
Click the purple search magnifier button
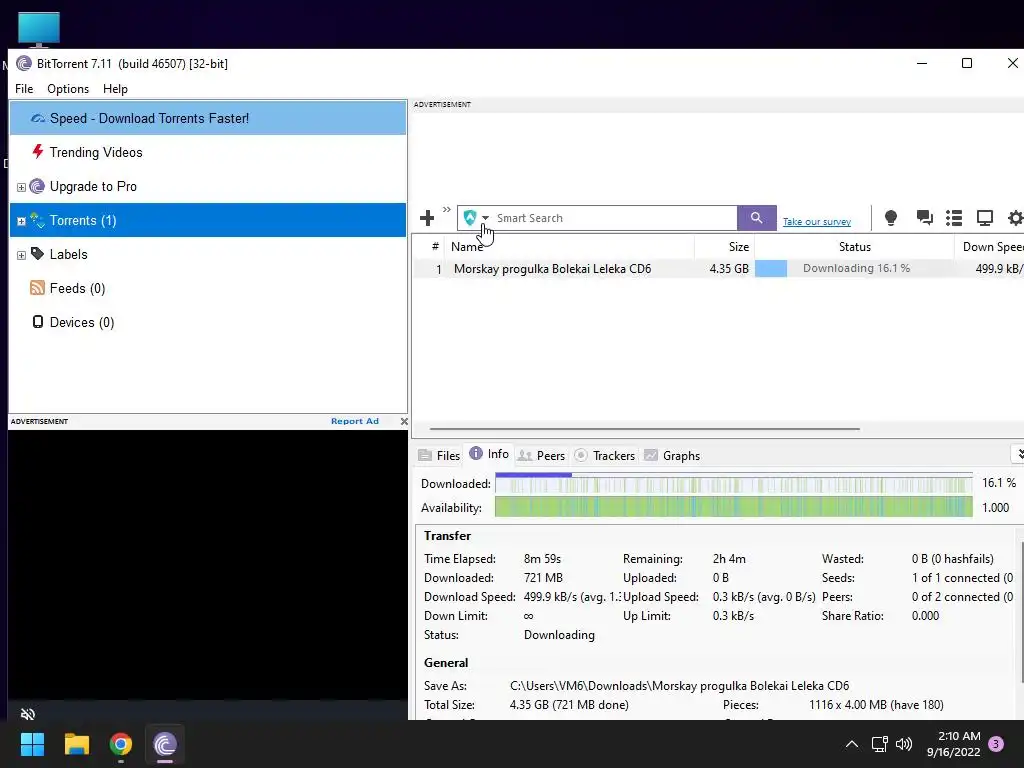tap(756, 218)
